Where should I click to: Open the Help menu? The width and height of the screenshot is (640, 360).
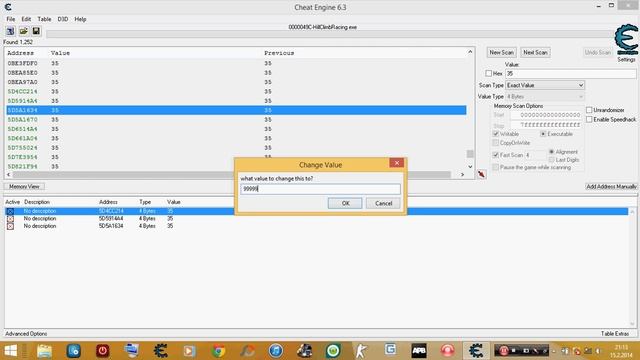pos(80,19)
